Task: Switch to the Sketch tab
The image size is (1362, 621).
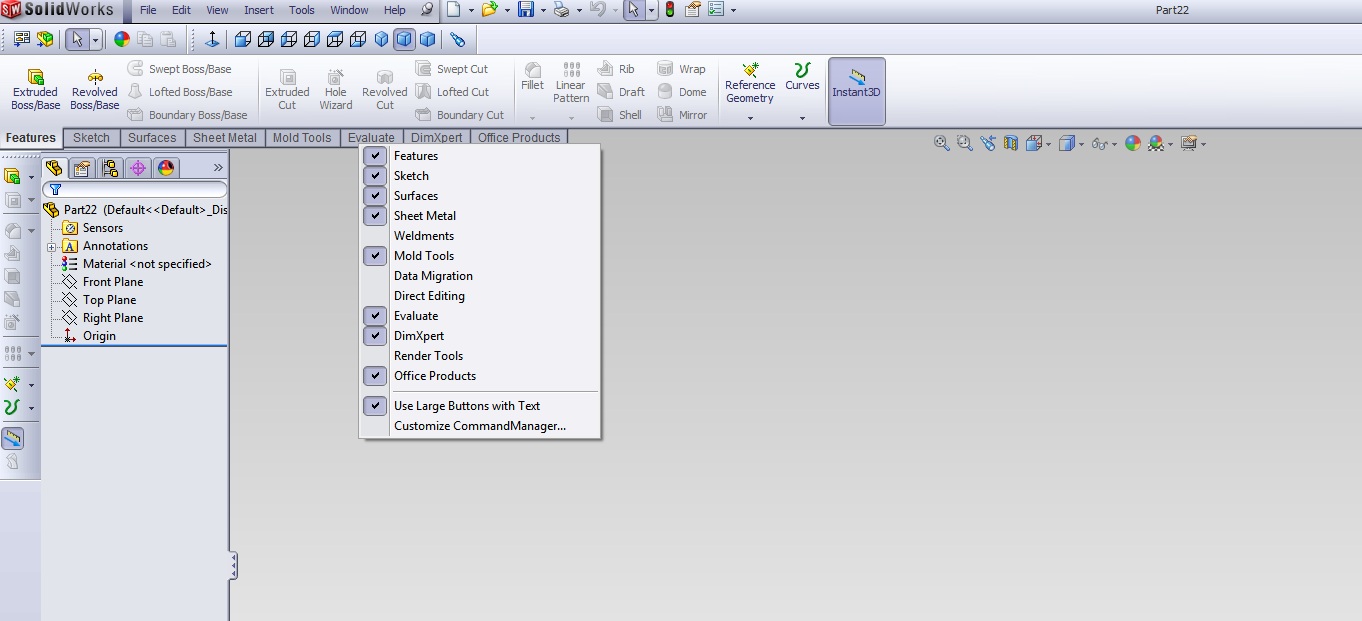Action: pyautogui.click(x=92, y=138)
